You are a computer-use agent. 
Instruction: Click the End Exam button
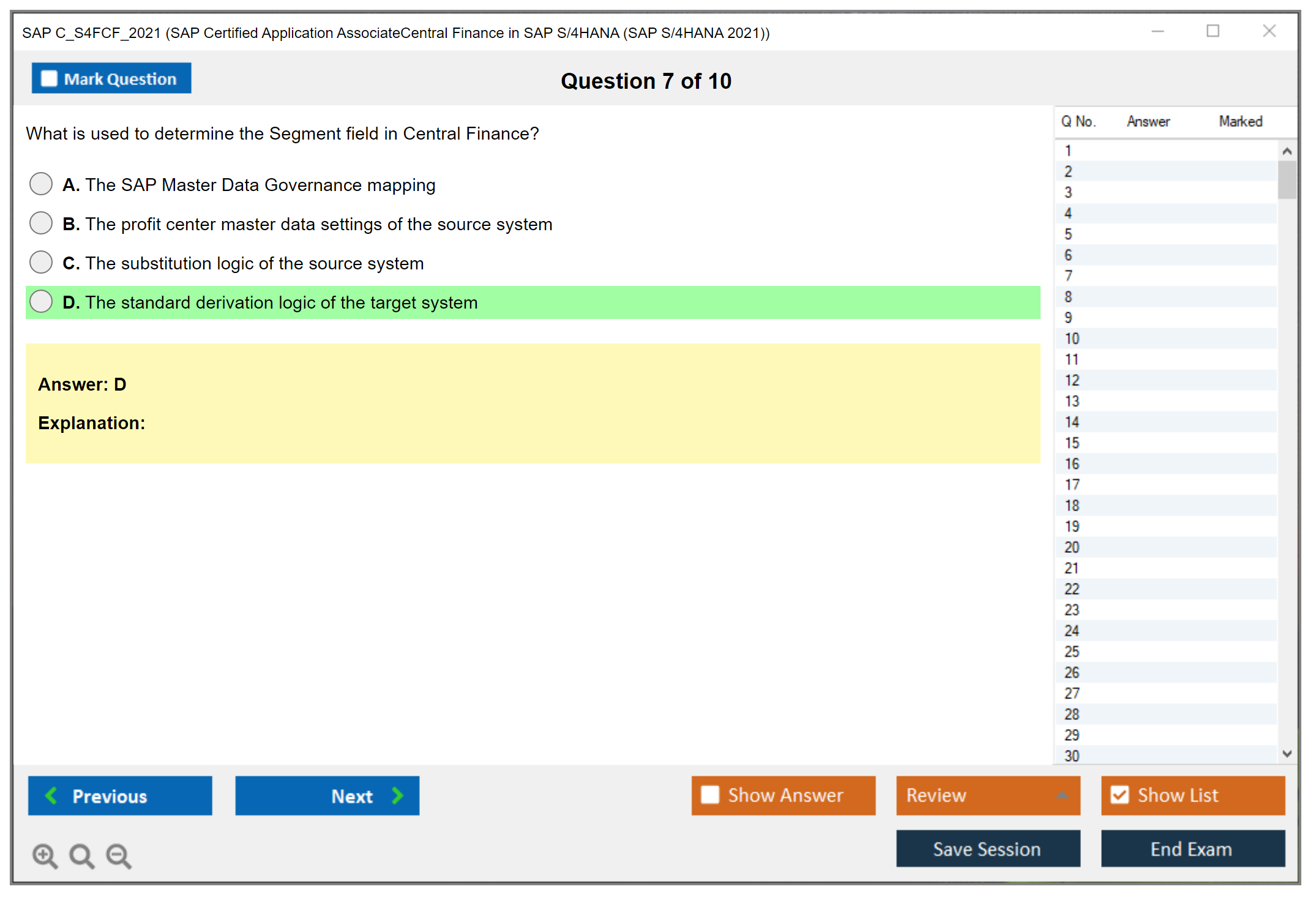pos(1192,849)
